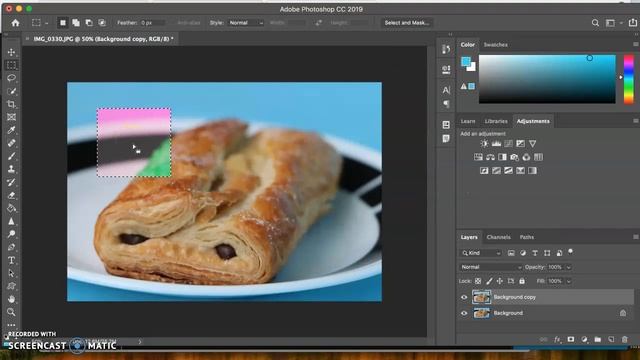Select the Paint Bucket tool
Screen dimensions: 640x360
pos(11,208)
